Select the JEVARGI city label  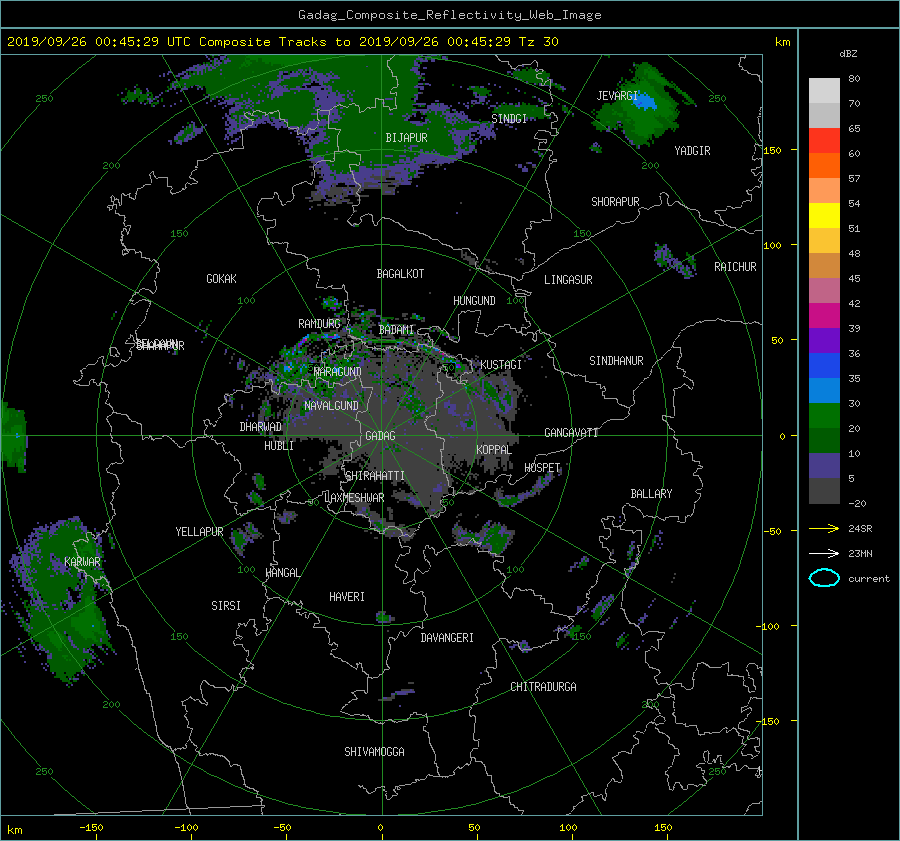pos(617,96)
